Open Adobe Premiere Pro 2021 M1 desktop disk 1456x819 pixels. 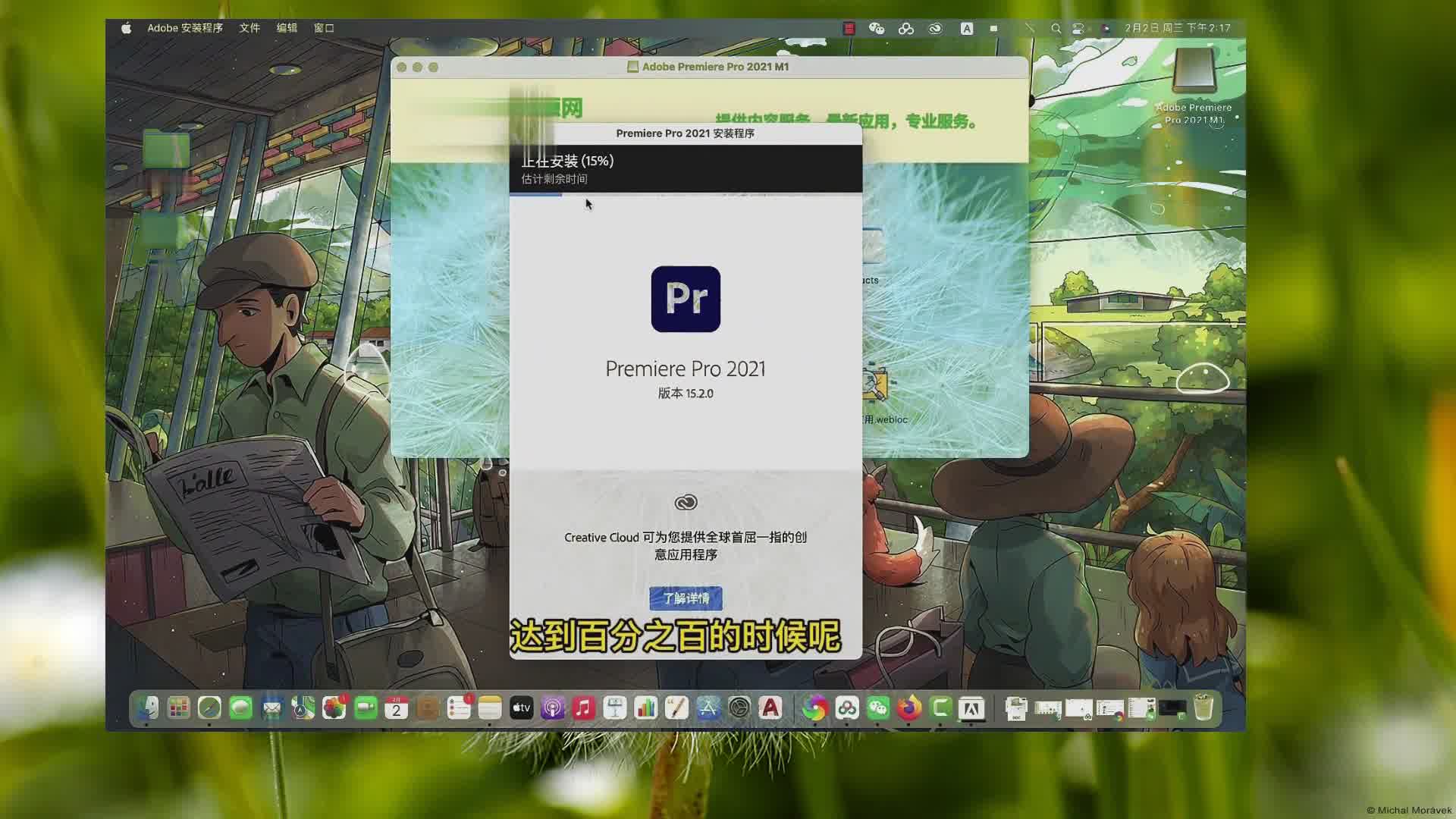pos(1194,85)
